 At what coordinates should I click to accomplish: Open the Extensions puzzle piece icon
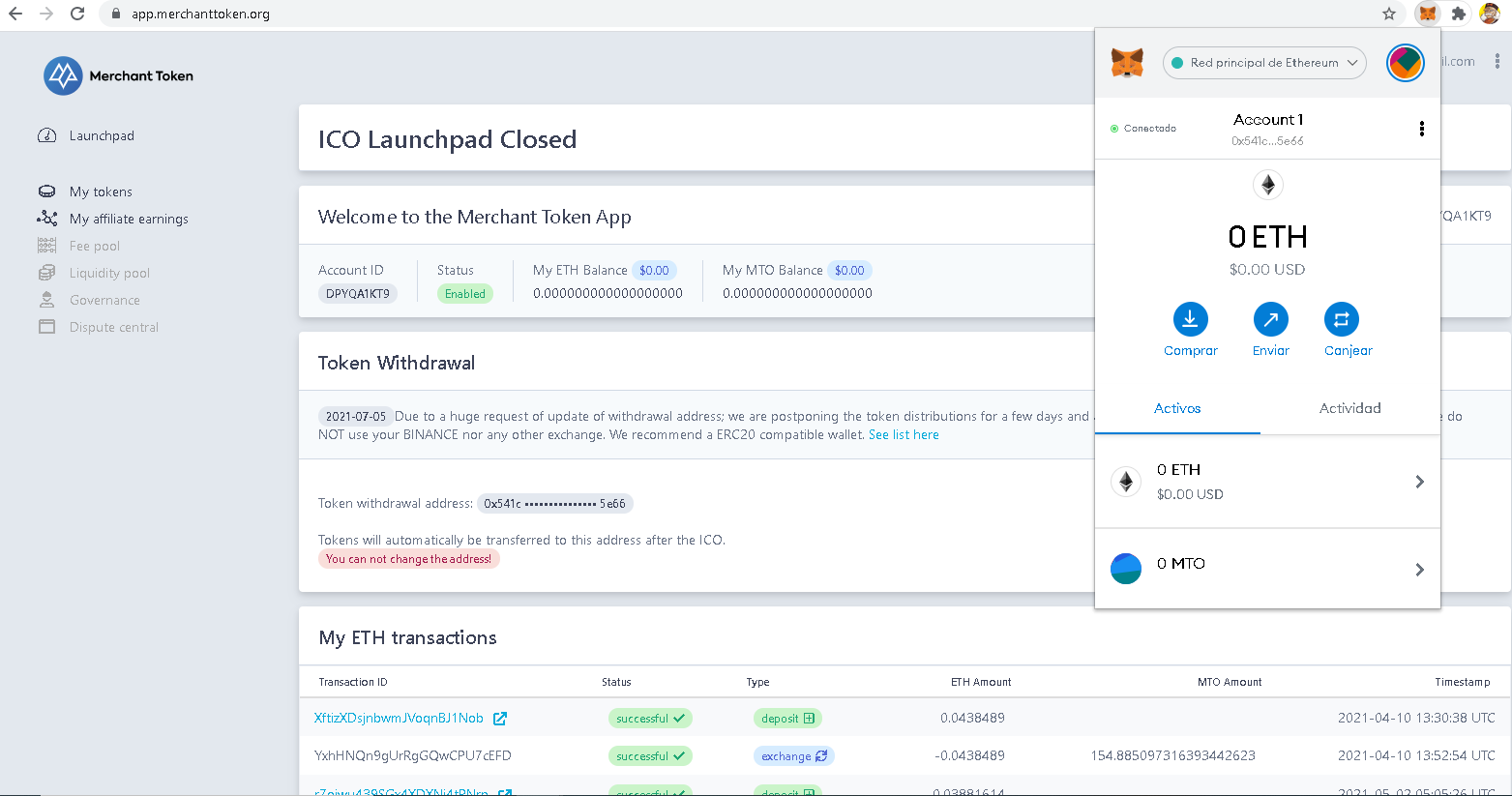[x=1459, y=14]
